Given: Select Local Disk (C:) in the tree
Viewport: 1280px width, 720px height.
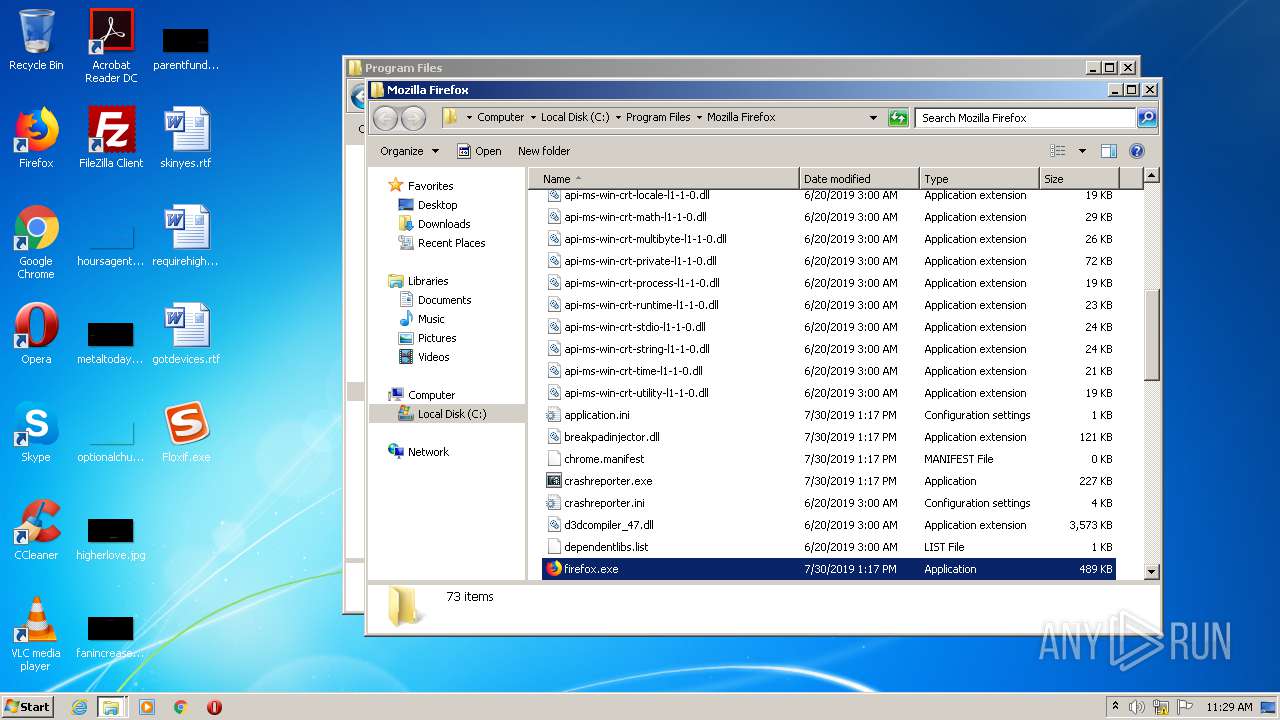Looking at the screenshot, I should click(x=451, y=414).
